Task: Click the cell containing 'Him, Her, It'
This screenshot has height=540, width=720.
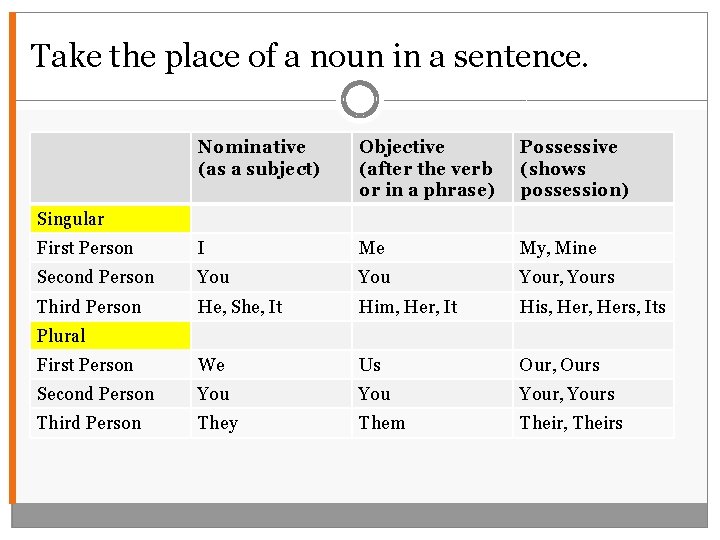Action: pyautogui.click(x=433, y=307)
